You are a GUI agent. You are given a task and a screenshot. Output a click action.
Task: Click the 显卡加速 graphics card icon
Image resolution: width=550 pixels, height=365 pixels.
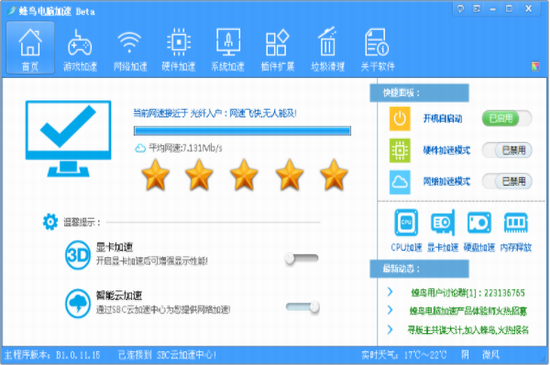pos(443,222)
